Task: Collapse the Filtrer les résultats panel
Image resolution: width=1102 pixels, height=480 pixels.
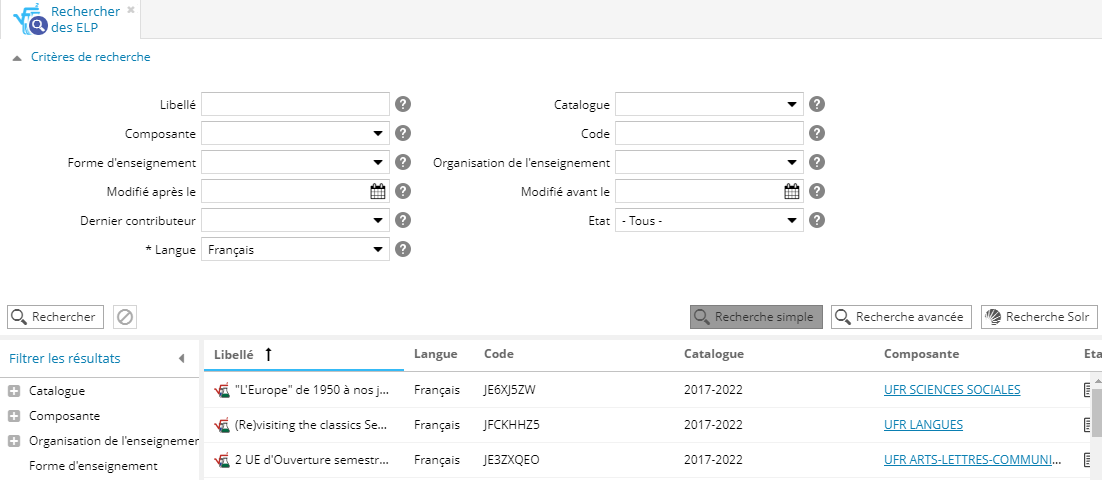Action: (181, 358)
